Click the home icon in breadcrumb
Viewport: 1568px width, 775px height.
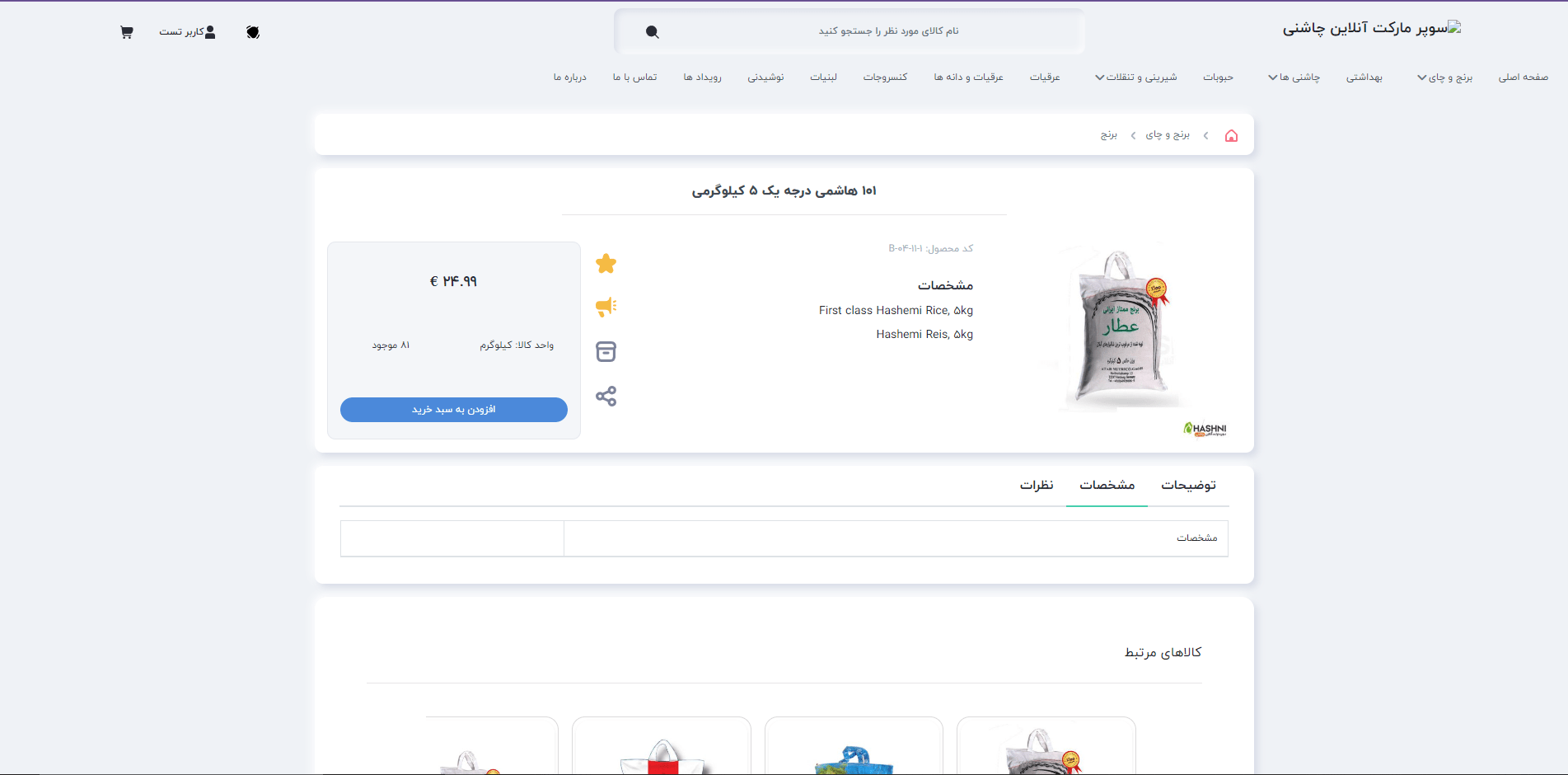click(x=1231, y=136)
